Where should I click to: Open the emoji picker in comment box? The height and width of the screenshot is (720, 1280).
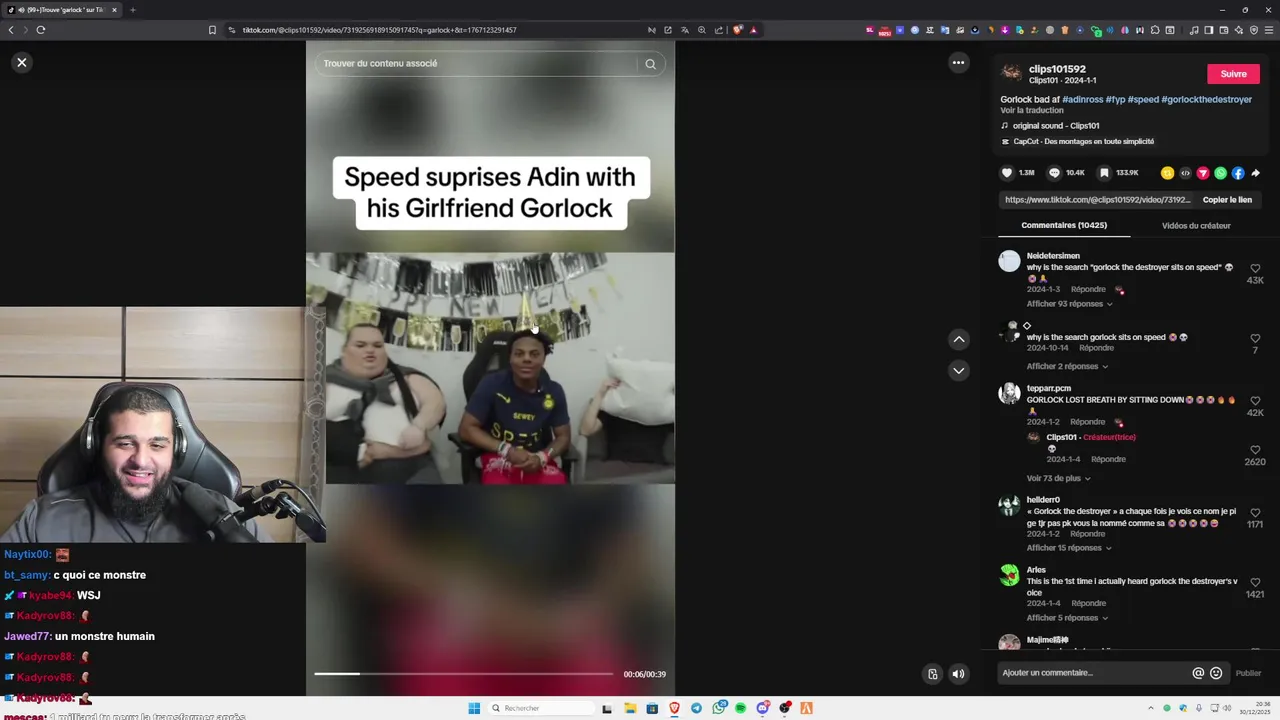1216,673
